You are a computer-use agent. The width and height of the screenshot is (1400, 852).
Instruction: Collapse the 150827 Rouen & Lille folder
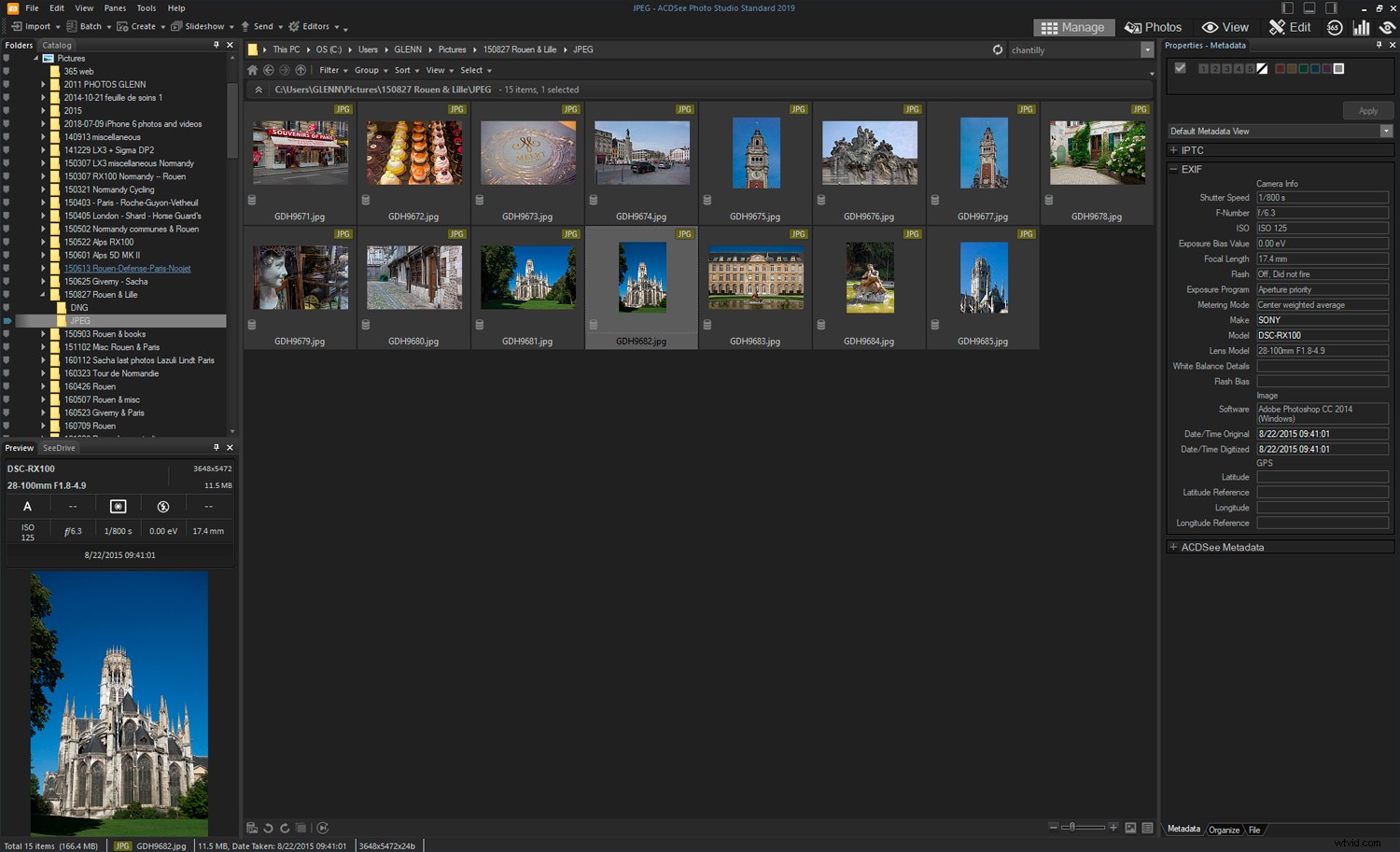41,294
